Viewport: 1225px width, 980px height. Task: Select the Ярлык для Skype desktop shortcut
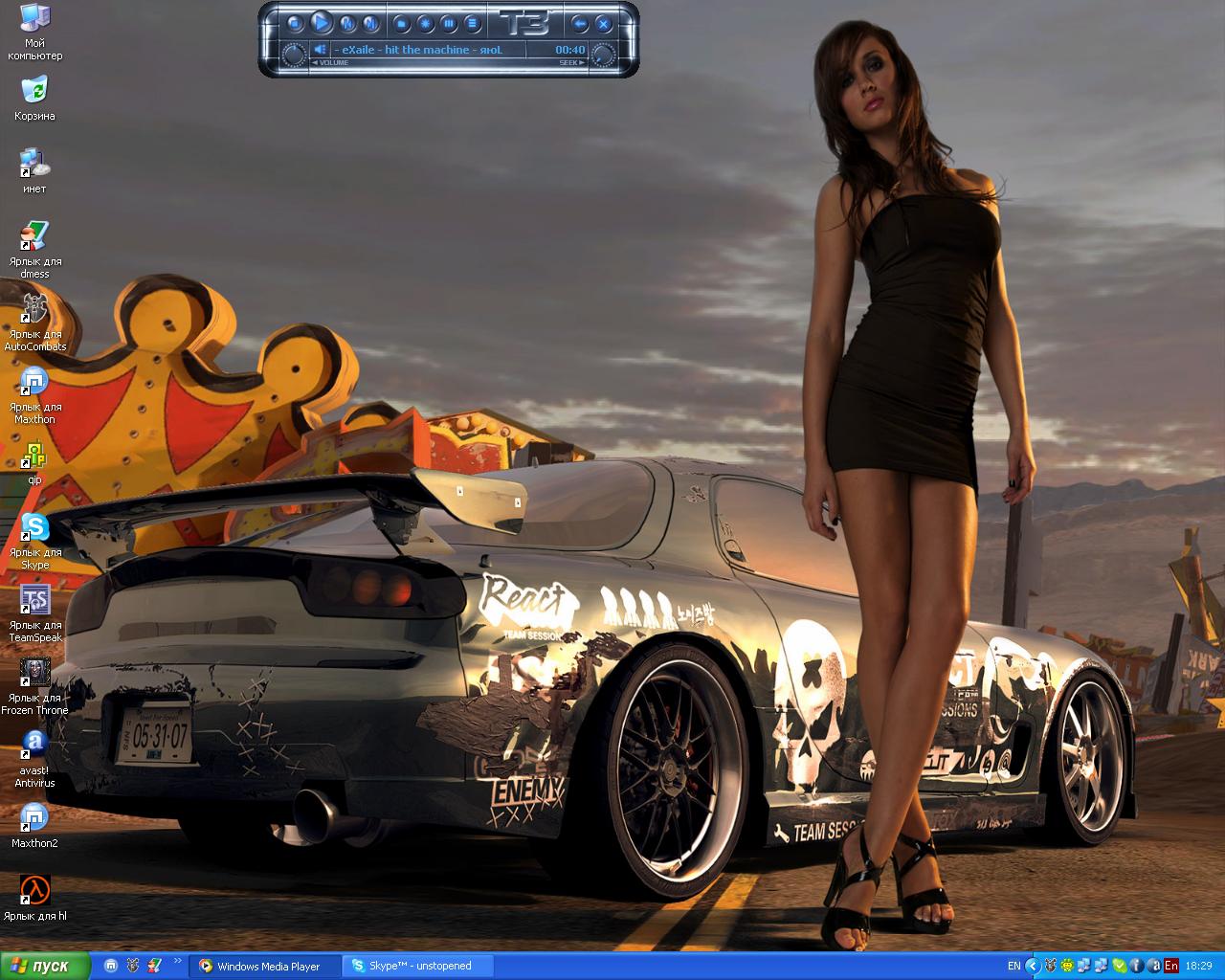(x=34, y=541)
